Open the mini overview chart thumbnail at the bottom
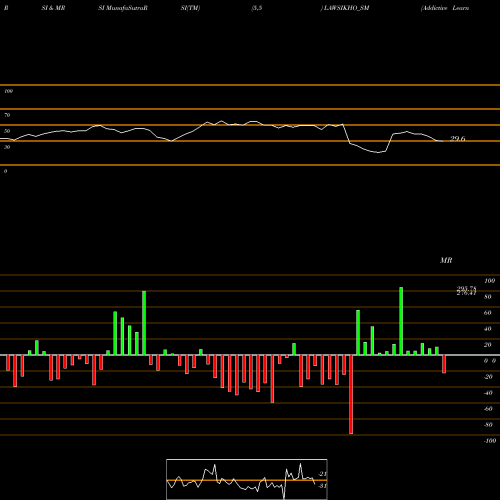 (x=247, y=479)
